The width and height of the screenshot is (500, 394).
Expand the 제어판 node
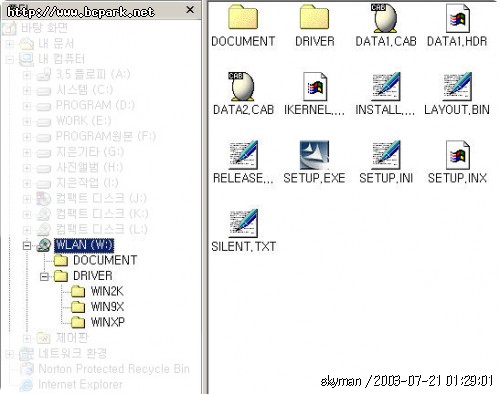27,338
